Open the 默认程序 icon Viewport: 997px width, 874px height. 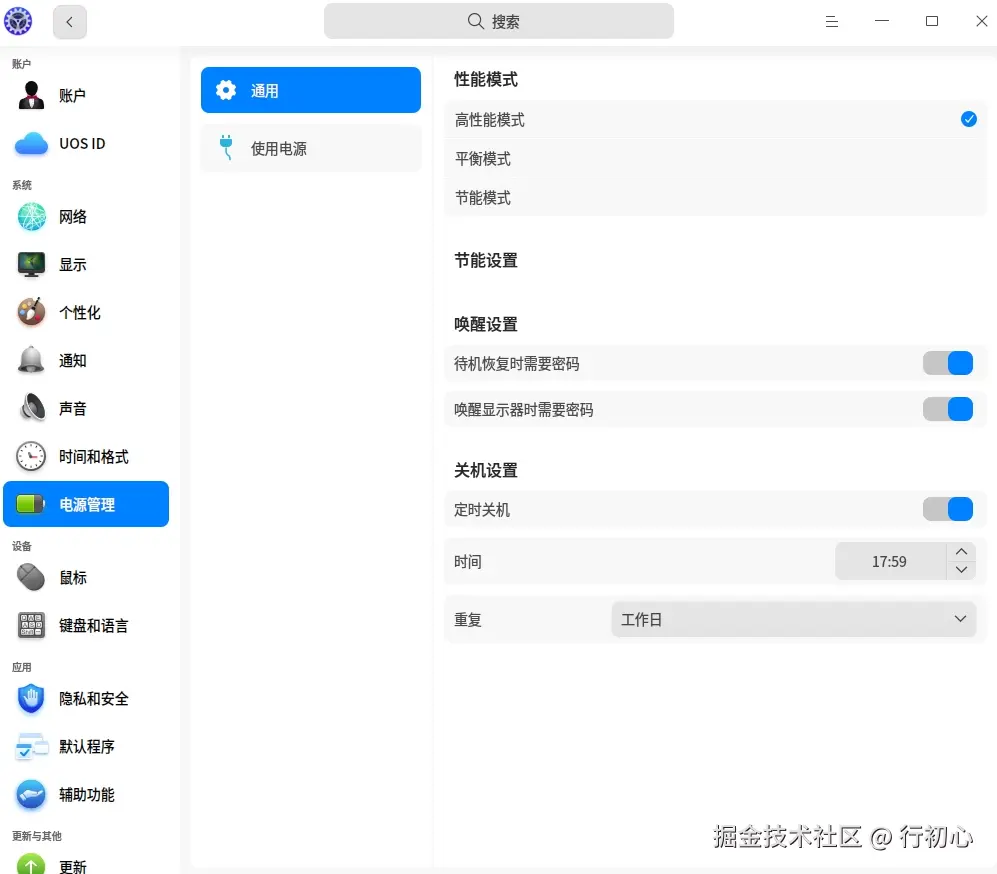(31, 746)
